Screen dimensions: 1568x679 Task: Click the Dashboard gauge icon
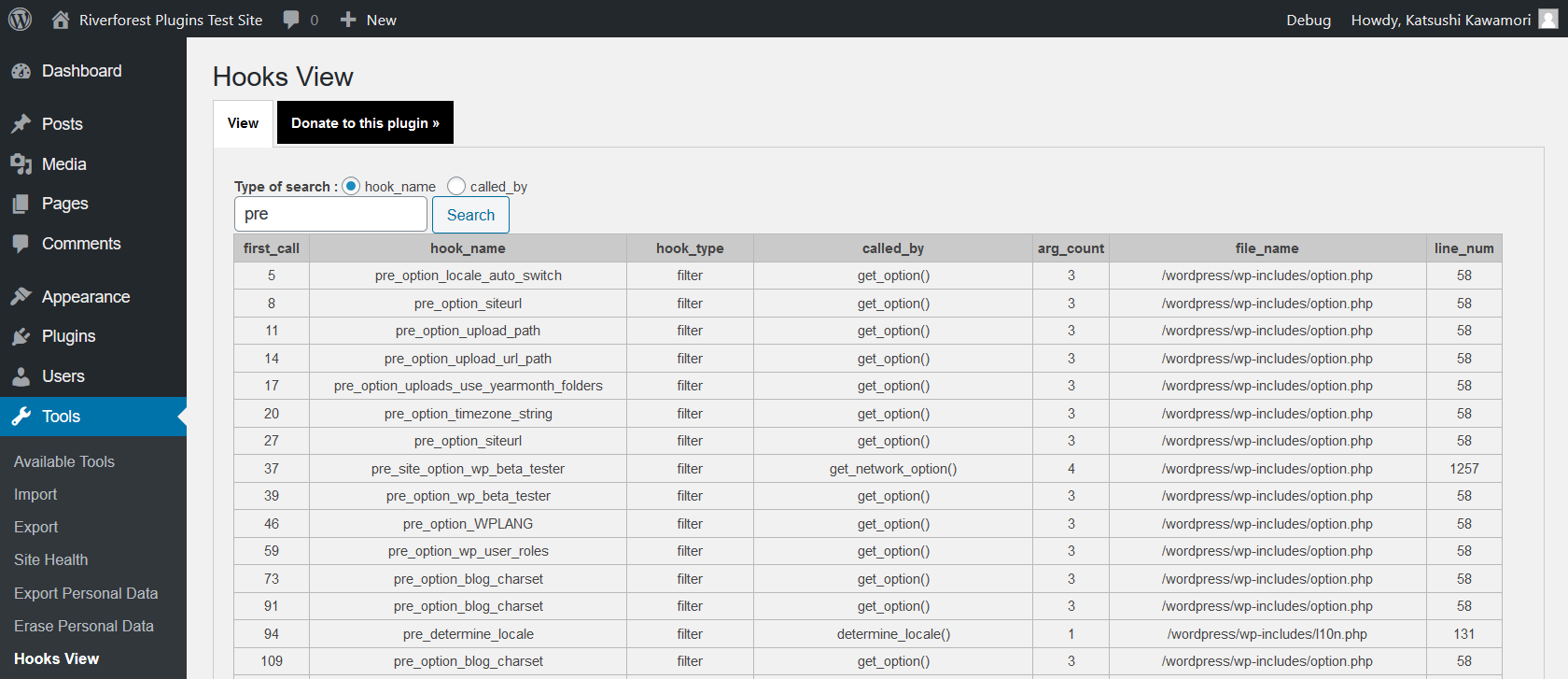21,71
